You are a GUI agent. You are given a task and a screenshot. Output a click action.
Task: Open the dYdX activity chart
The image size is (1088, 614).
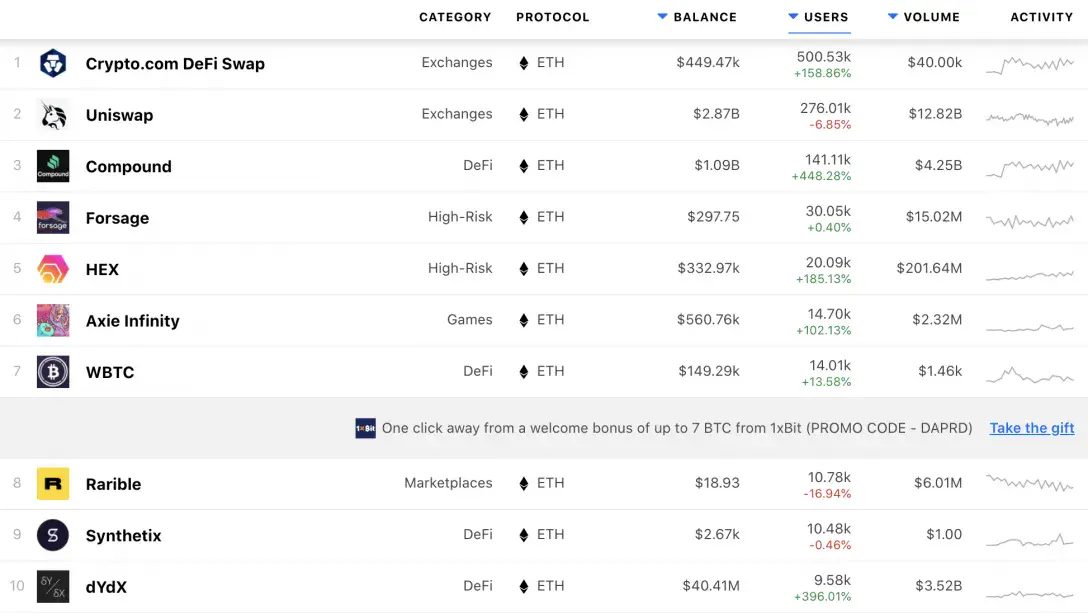click(1030, 594)
